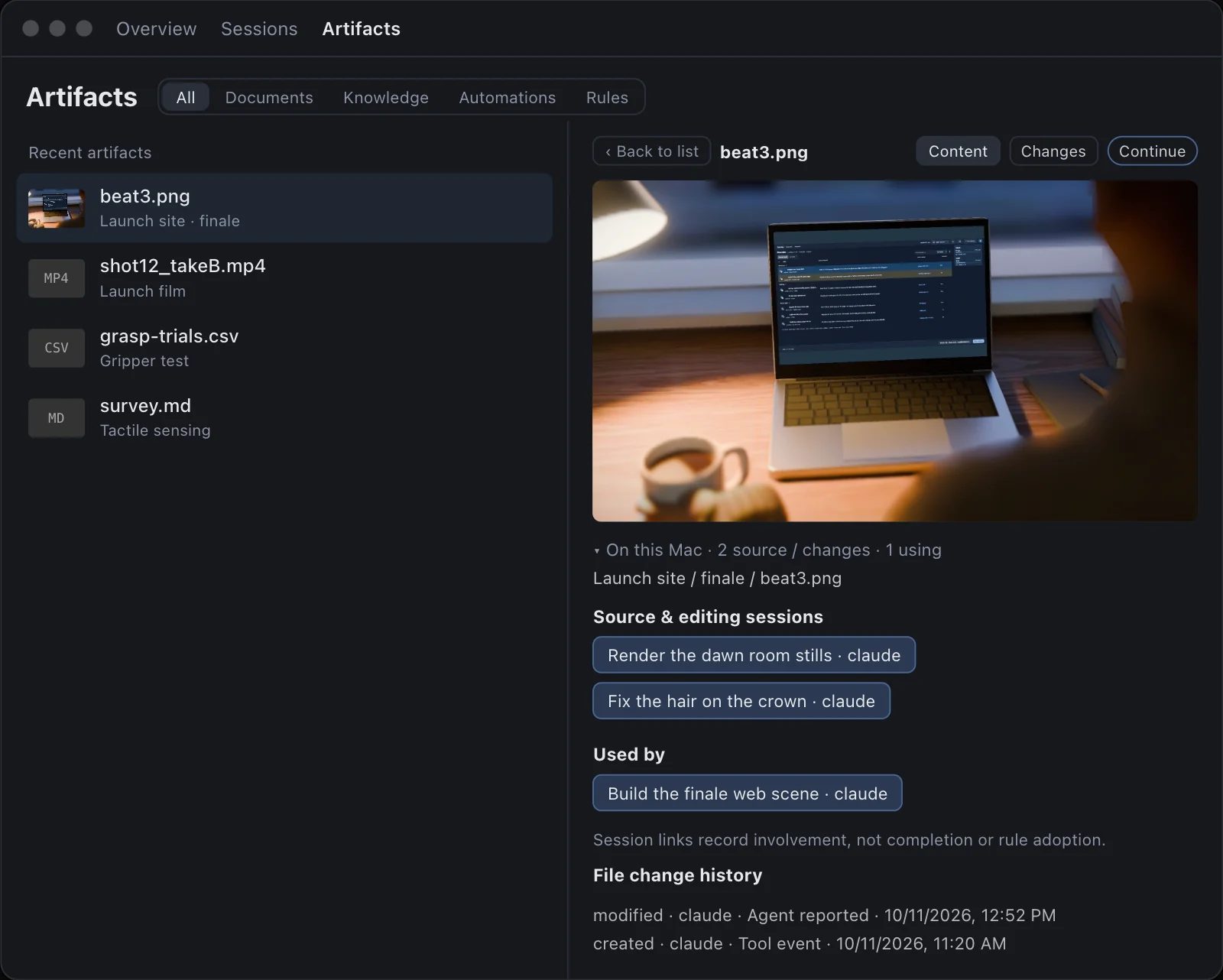This screenshot has width=1223, height=980.
Task: Filter artifacts by Rules
Action: 607,97
